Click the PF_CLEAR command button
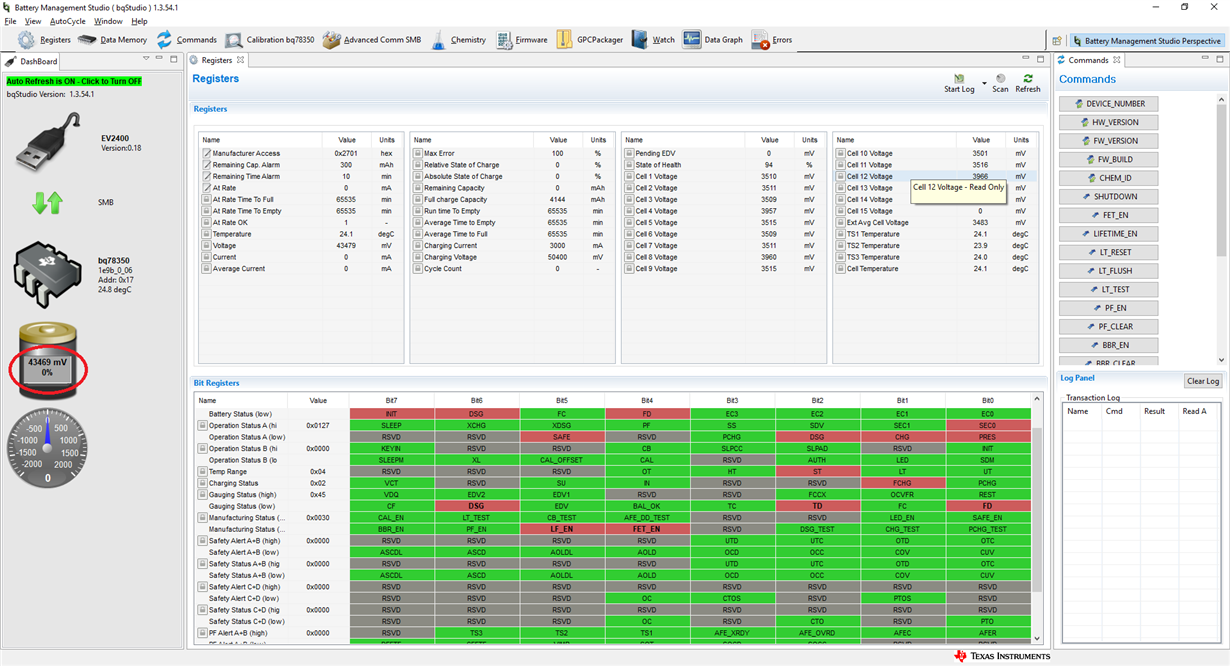1230x666 pixels. click(1109, 326)
